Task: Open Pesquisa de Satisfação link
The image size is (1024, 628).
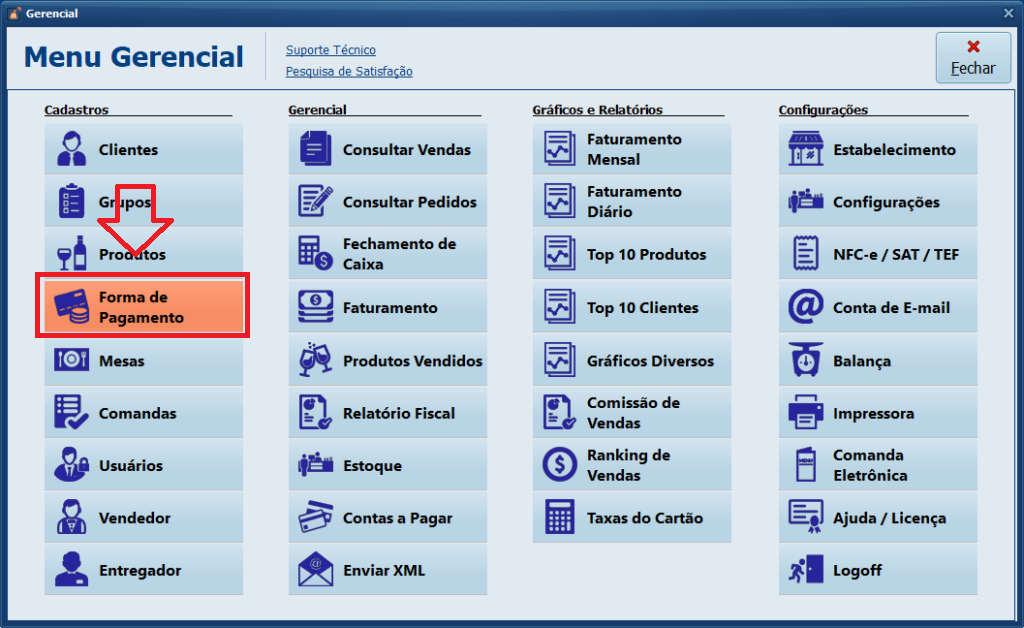Action: 348,72
